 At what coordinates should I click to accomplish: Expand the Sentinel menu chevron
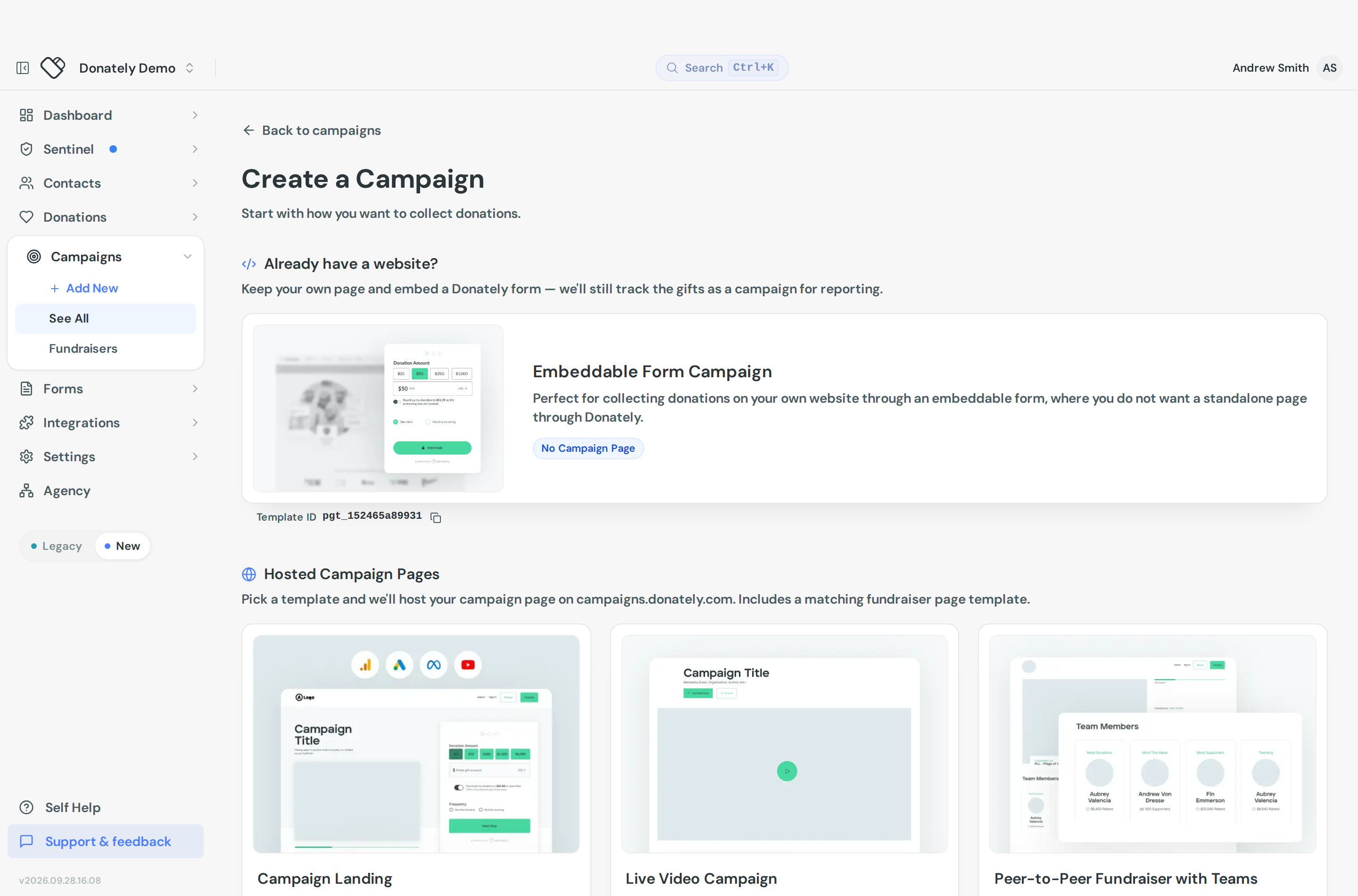(195, 149)
